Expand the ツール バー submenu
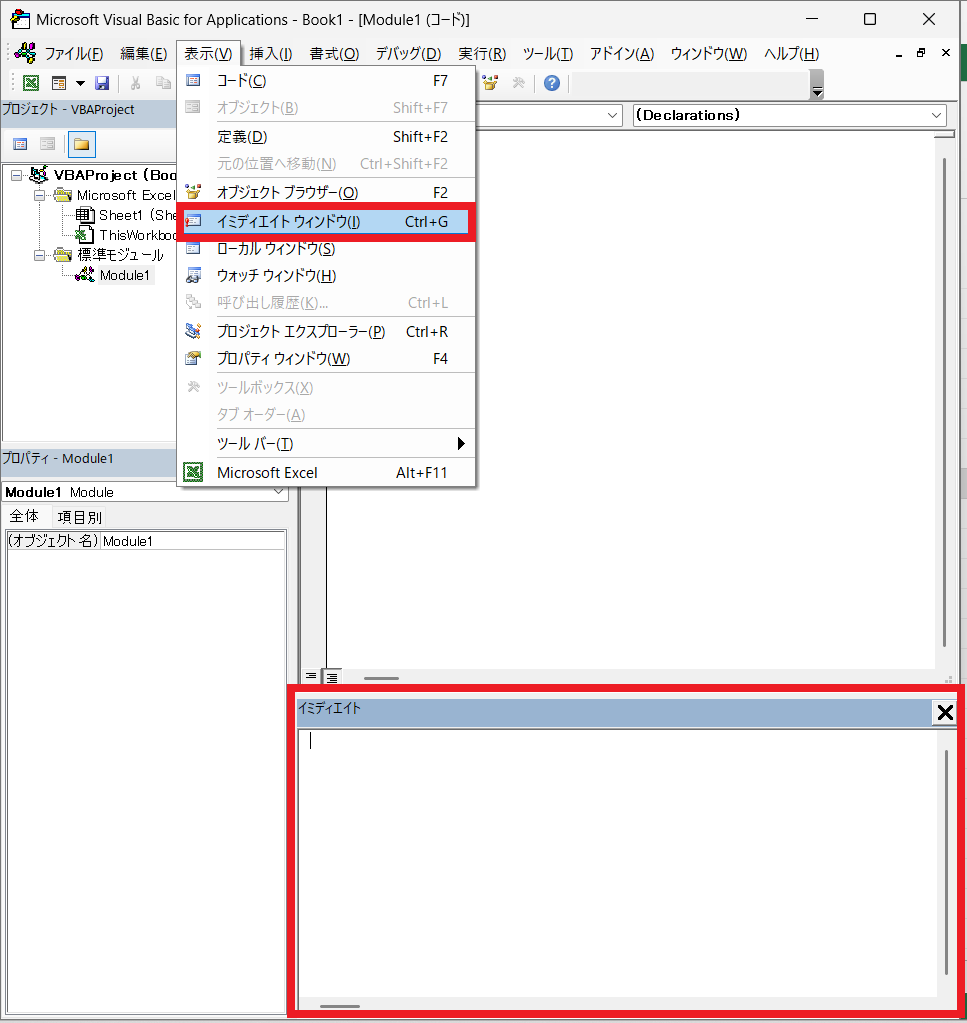The image size is (967, 1023). click(x=326, y=444)
